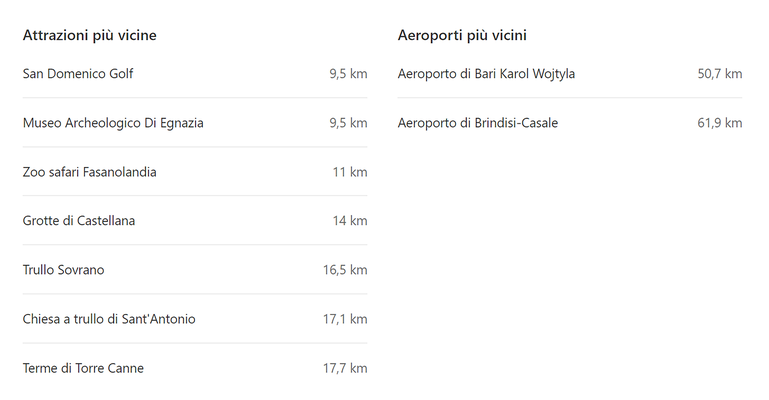This screenshot has height=400, width=769.
Task: Click the 61,9 km Brindisi airport distance
Action: pyautogui.click(x=719, y=123)
